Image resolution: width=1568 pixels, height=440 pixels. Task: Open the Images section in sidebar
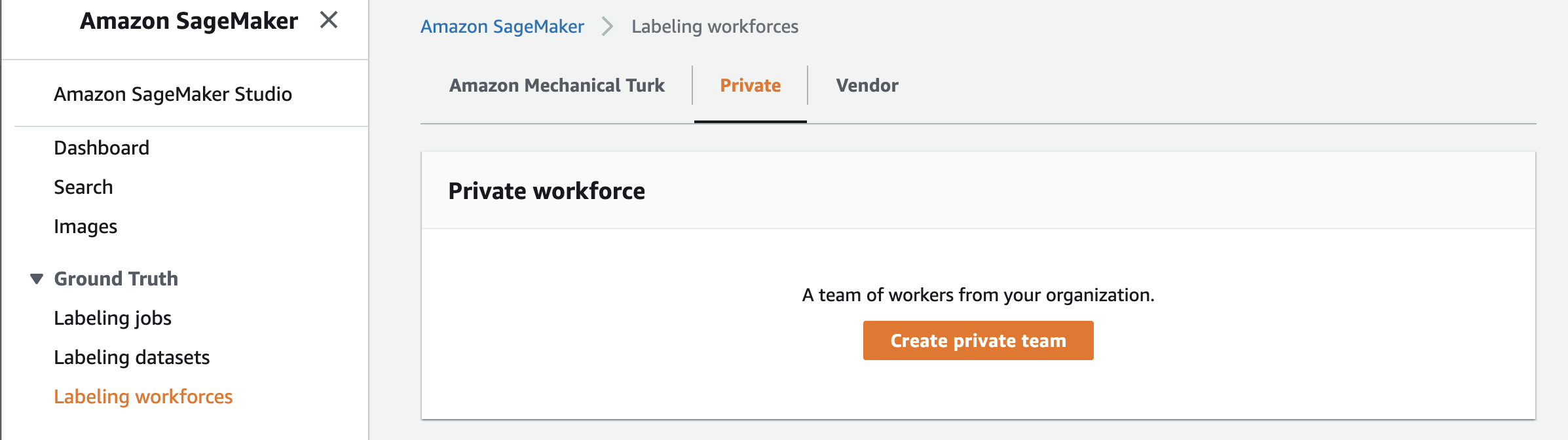click(x=85, y=227)
